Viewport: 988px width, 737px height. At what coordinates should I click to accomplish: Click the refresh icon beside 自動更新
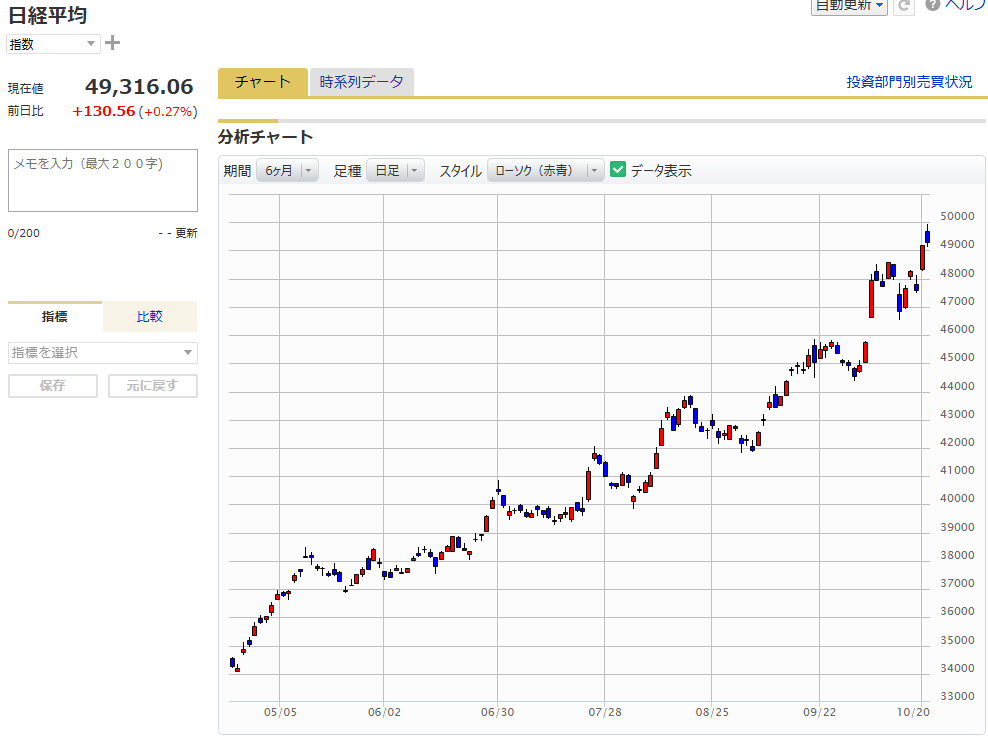904,6
